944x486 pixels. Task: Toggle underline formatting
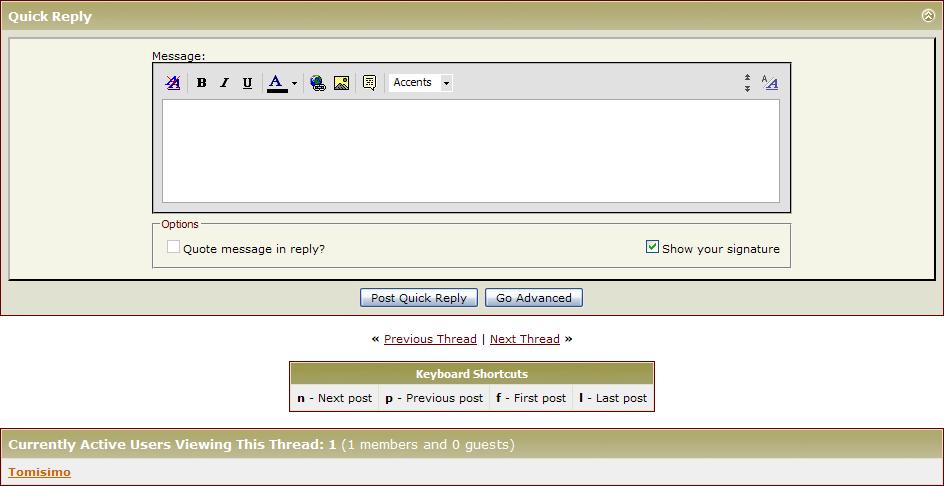click(x=247, y=83)
